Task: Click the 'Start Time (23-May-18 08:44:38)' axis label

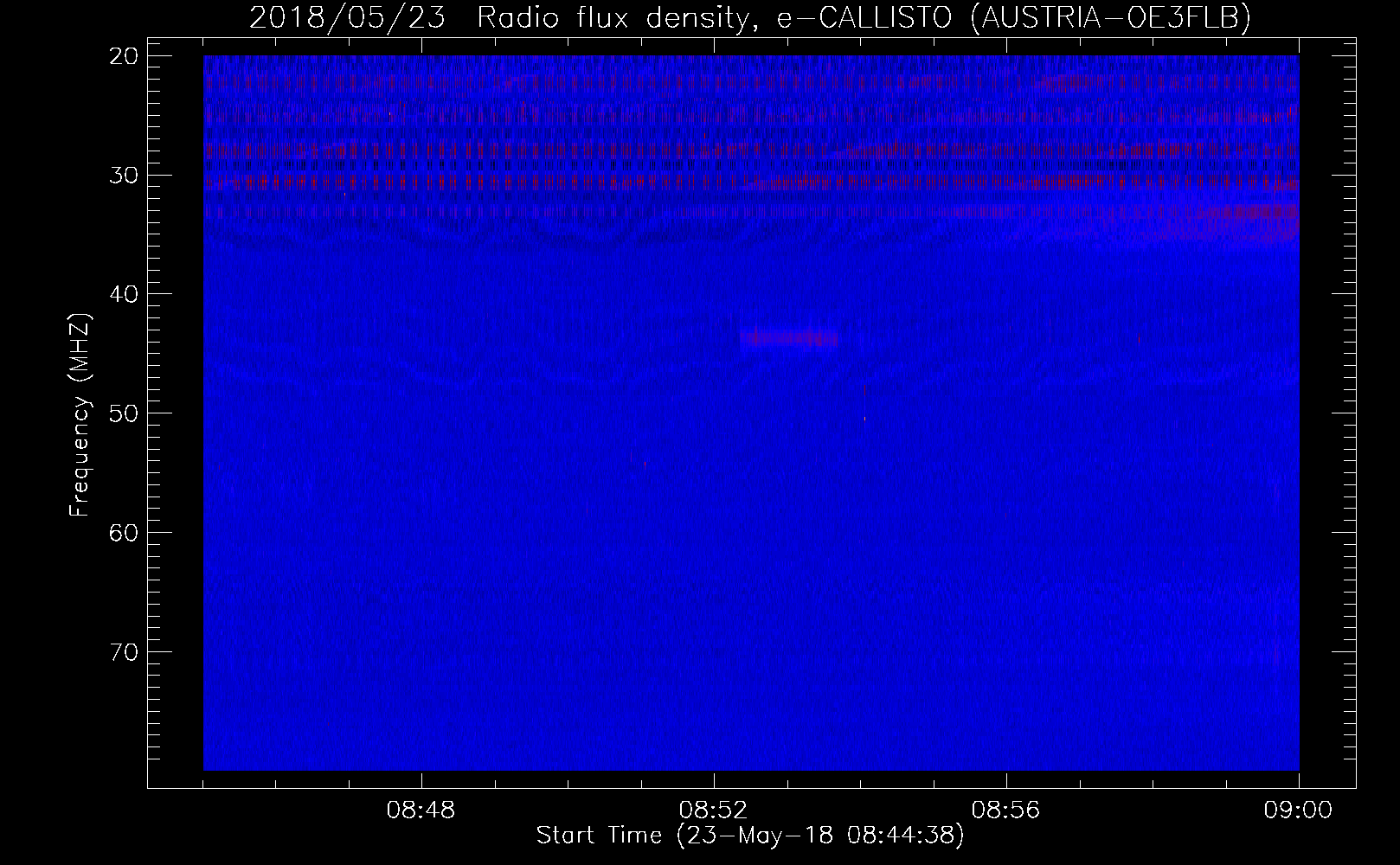Action: tap(750, 836)
